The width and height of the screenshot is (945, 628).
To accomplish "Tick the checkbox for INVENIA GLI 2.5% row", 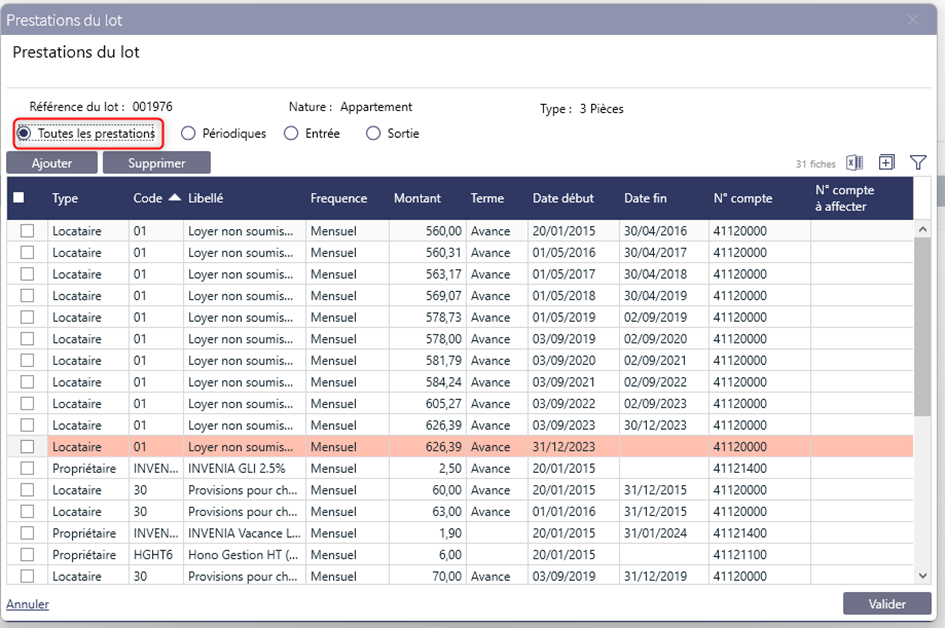I will 27,468.
